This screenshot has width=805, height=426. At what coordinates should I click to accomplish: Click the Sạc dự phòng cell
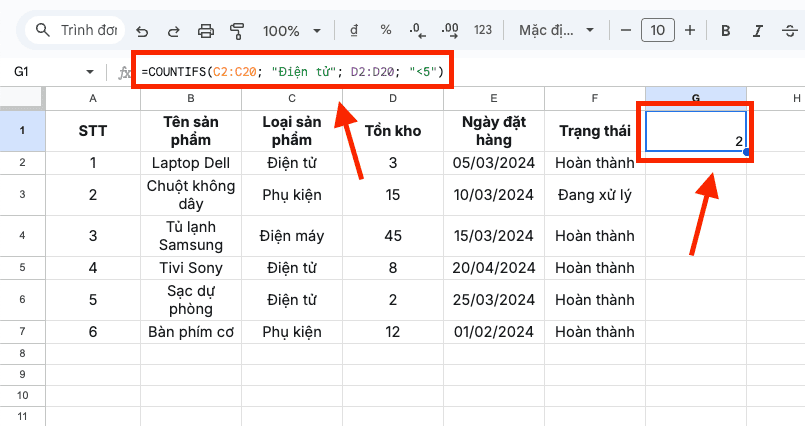[191, 300]
